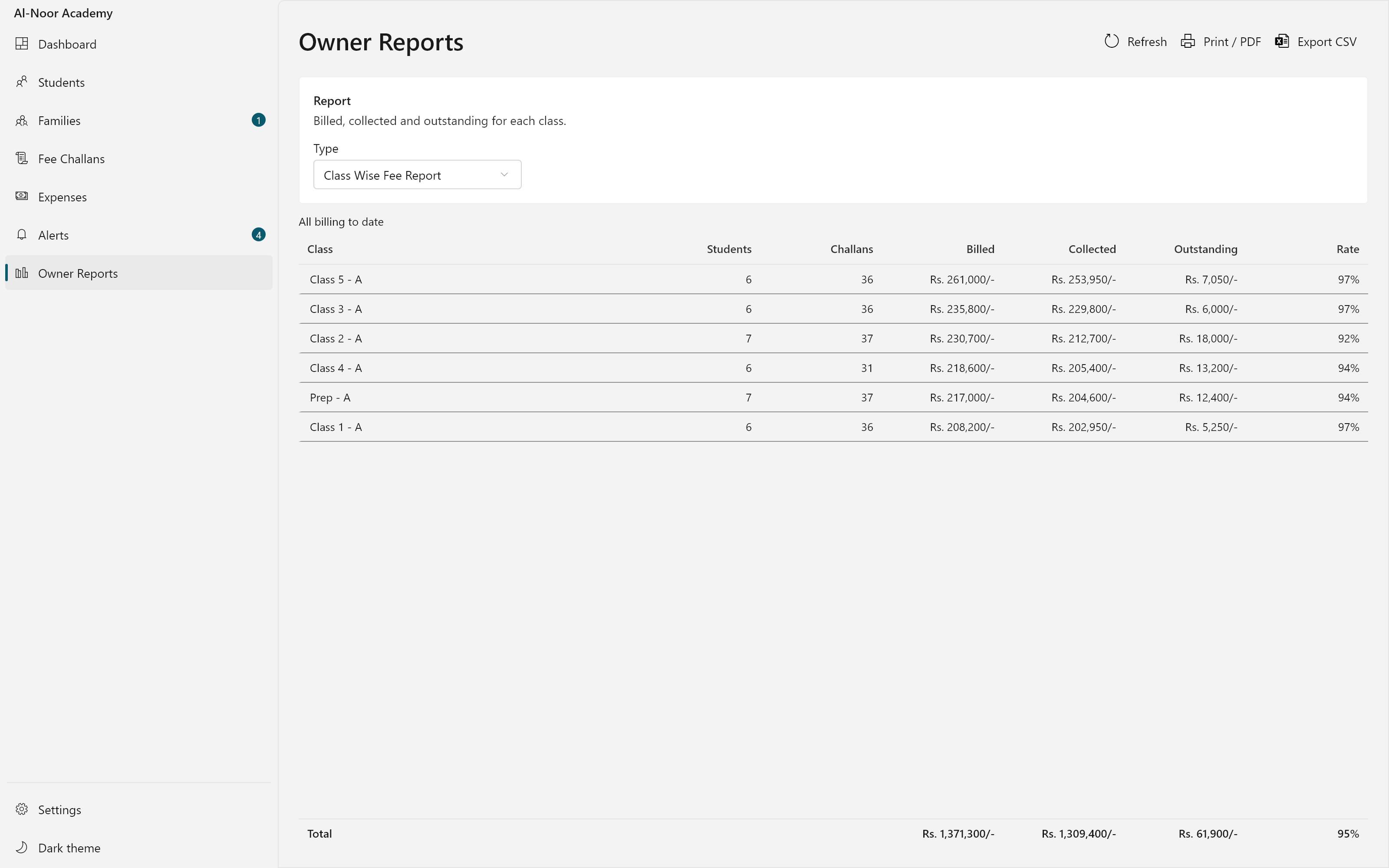Sort by the Class column header
Viewport: 1389px width, 868px height.
point(320,249)
